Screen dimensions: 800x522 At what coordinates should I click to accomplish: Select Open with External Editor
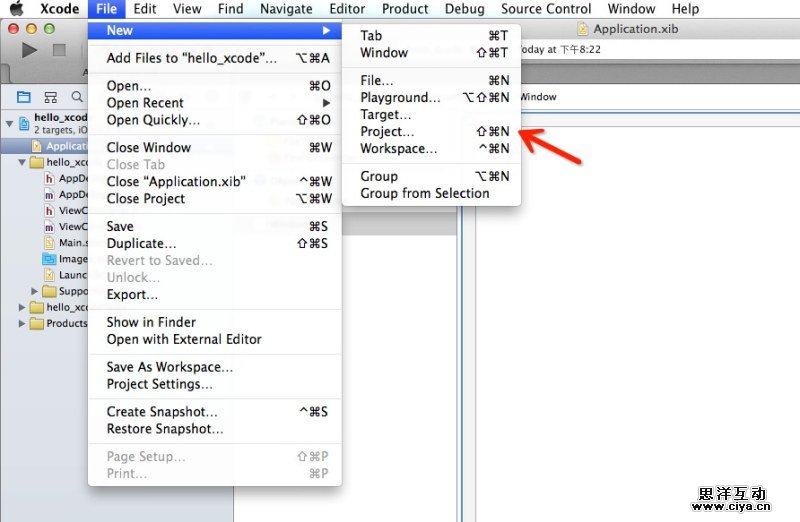coord(215,339)
